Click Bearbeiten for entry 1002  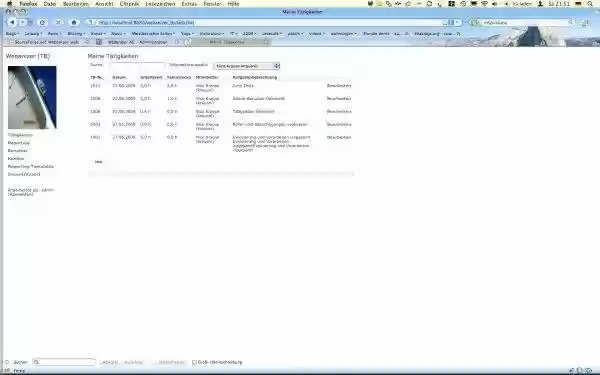click(339, 137)
